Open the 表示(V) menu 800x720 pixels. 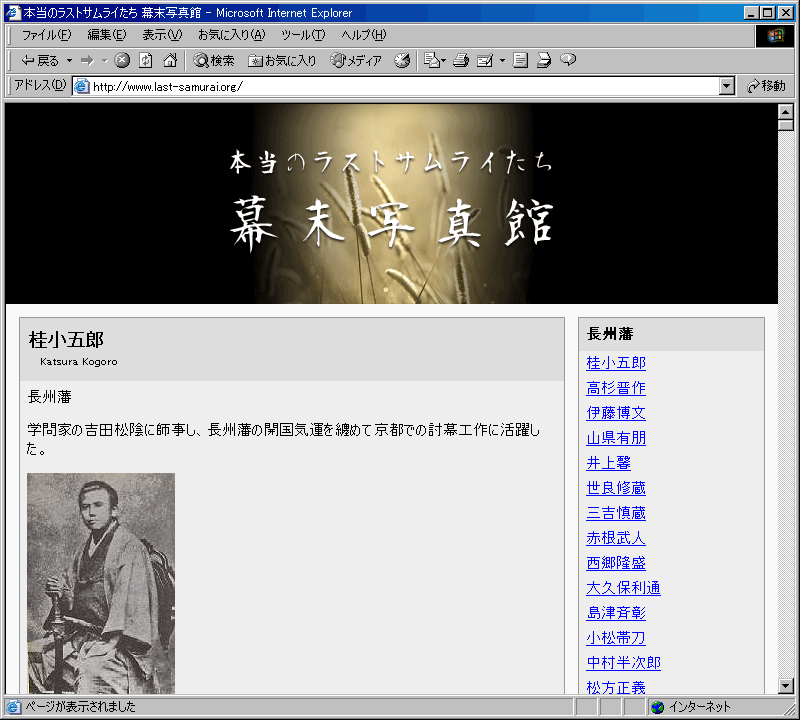point(162,35)
